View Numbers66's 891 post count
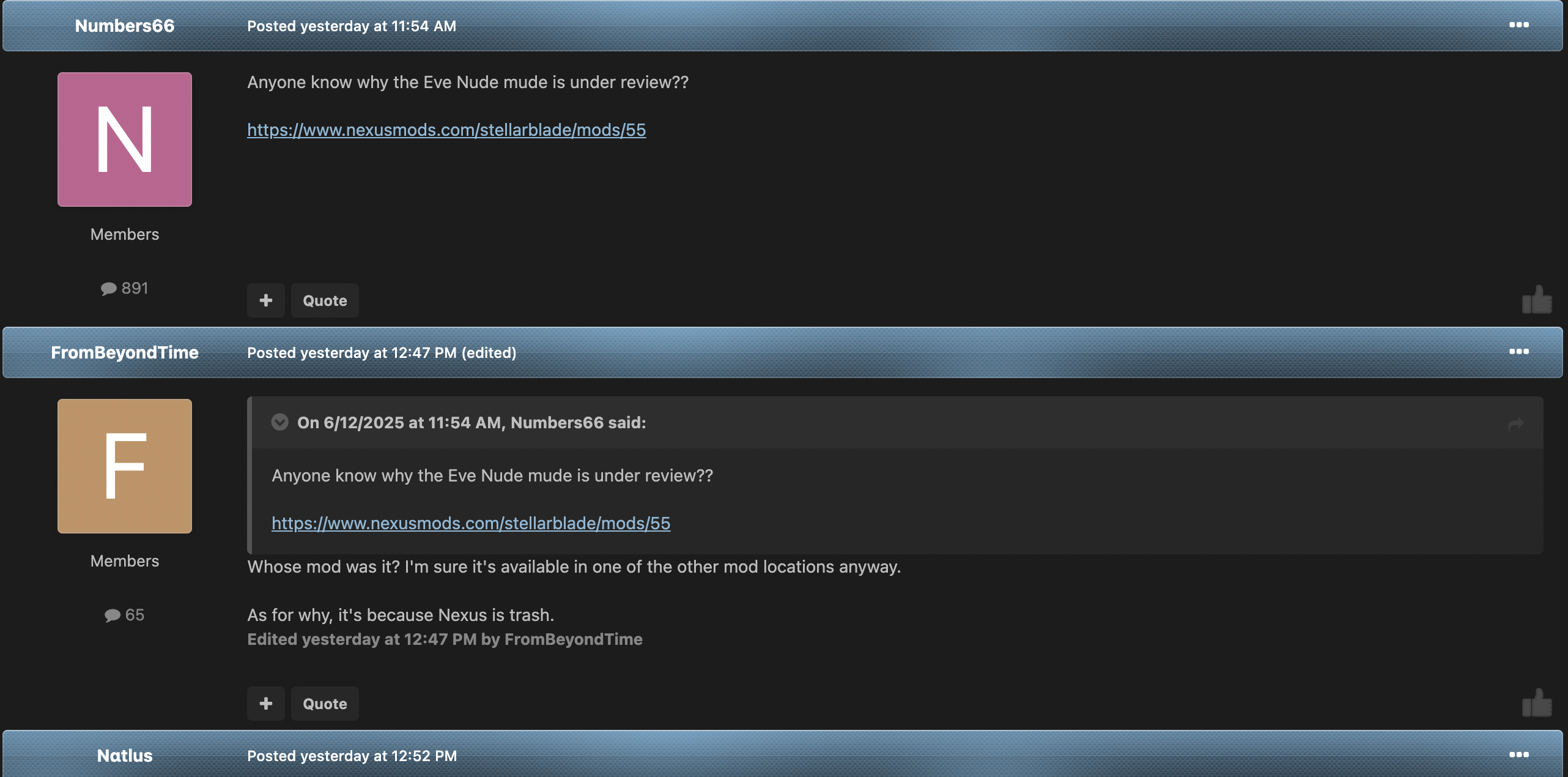 pyautogui.click(x=125, y=288)
